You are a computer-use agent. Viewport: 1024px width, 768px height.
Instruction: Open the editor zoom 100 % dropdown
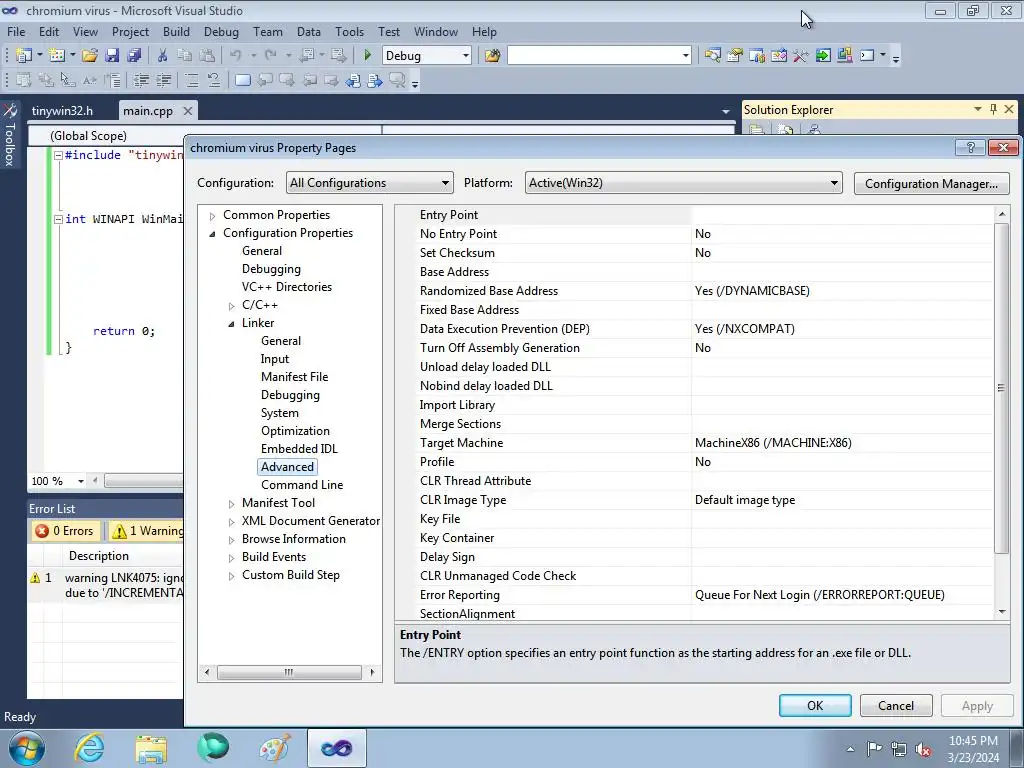pyautogui.click(x=80, y=481)
